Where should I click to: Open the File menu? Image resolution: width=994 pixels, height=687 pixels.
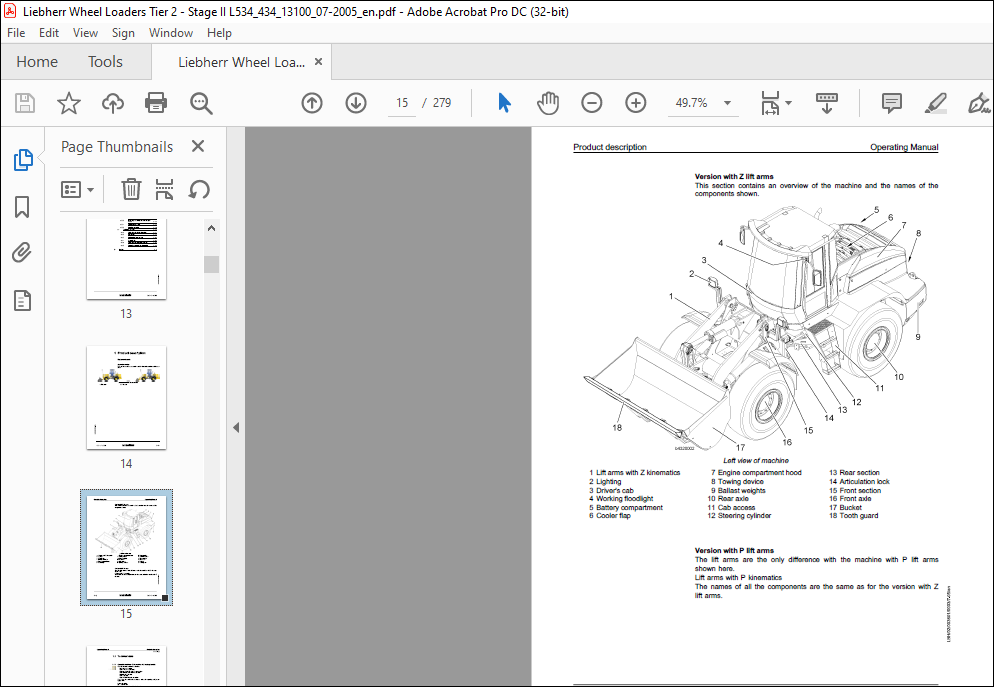[x=16, y=33]
